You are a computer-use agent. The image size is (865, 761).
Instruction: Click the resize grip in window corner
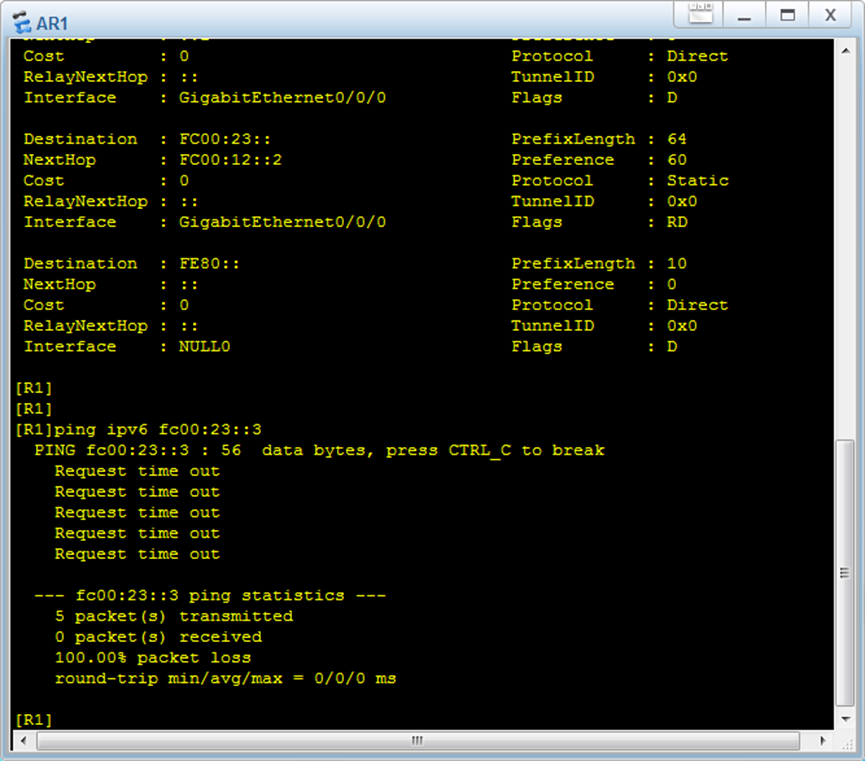tap(846, 743)
